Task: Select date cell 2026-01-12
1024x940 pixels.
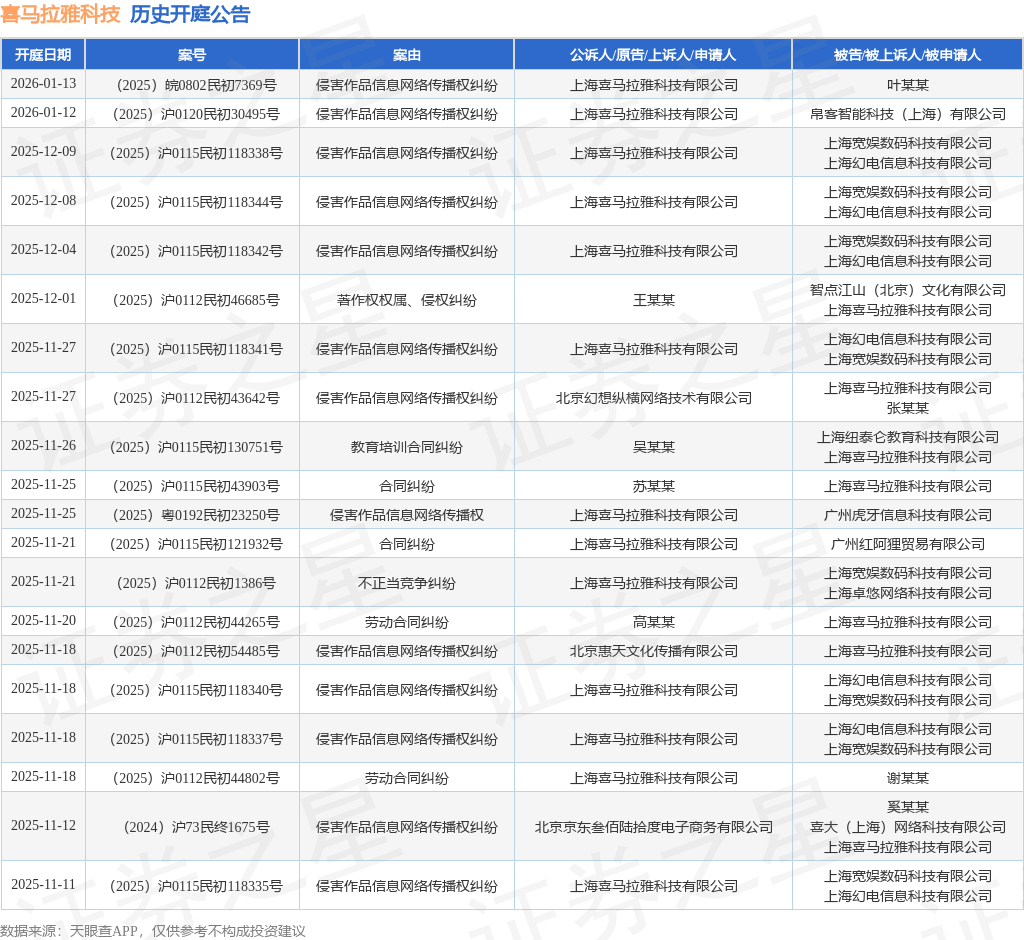Action: [x=43, y=112]
